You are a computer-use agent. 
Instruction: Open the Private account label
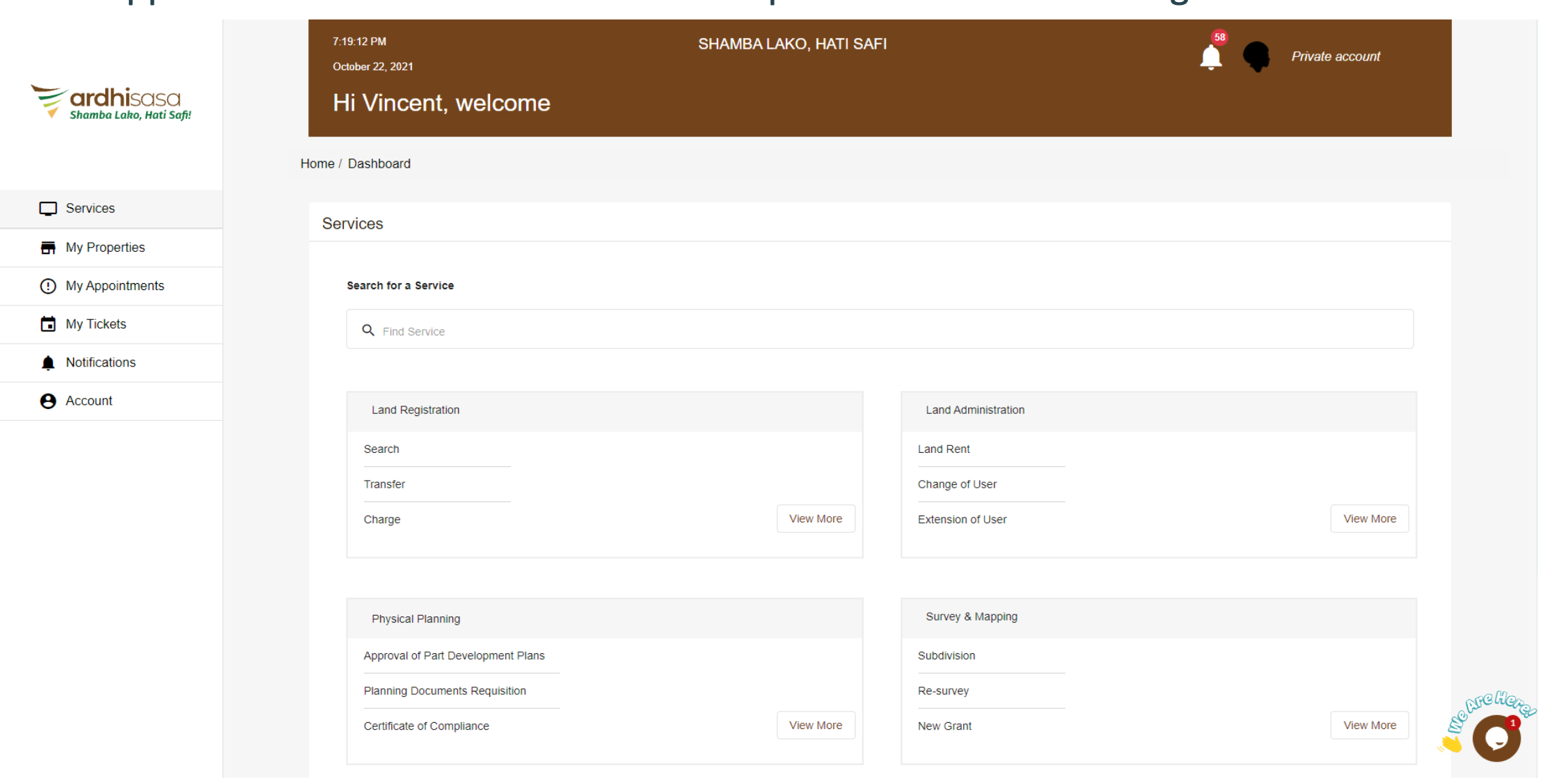[1335, 57]
